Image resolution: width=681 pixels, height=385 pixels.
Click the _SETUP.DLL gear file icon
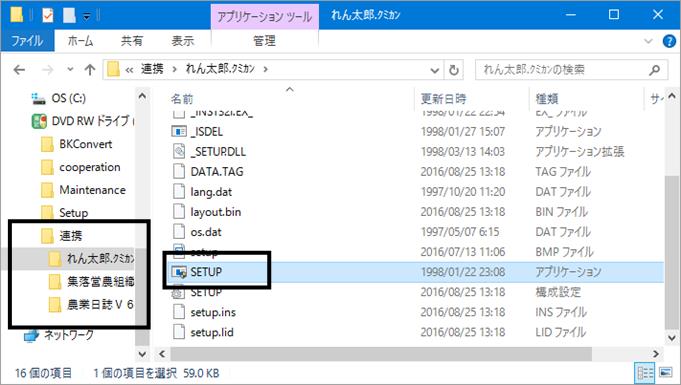click(179, 151)
